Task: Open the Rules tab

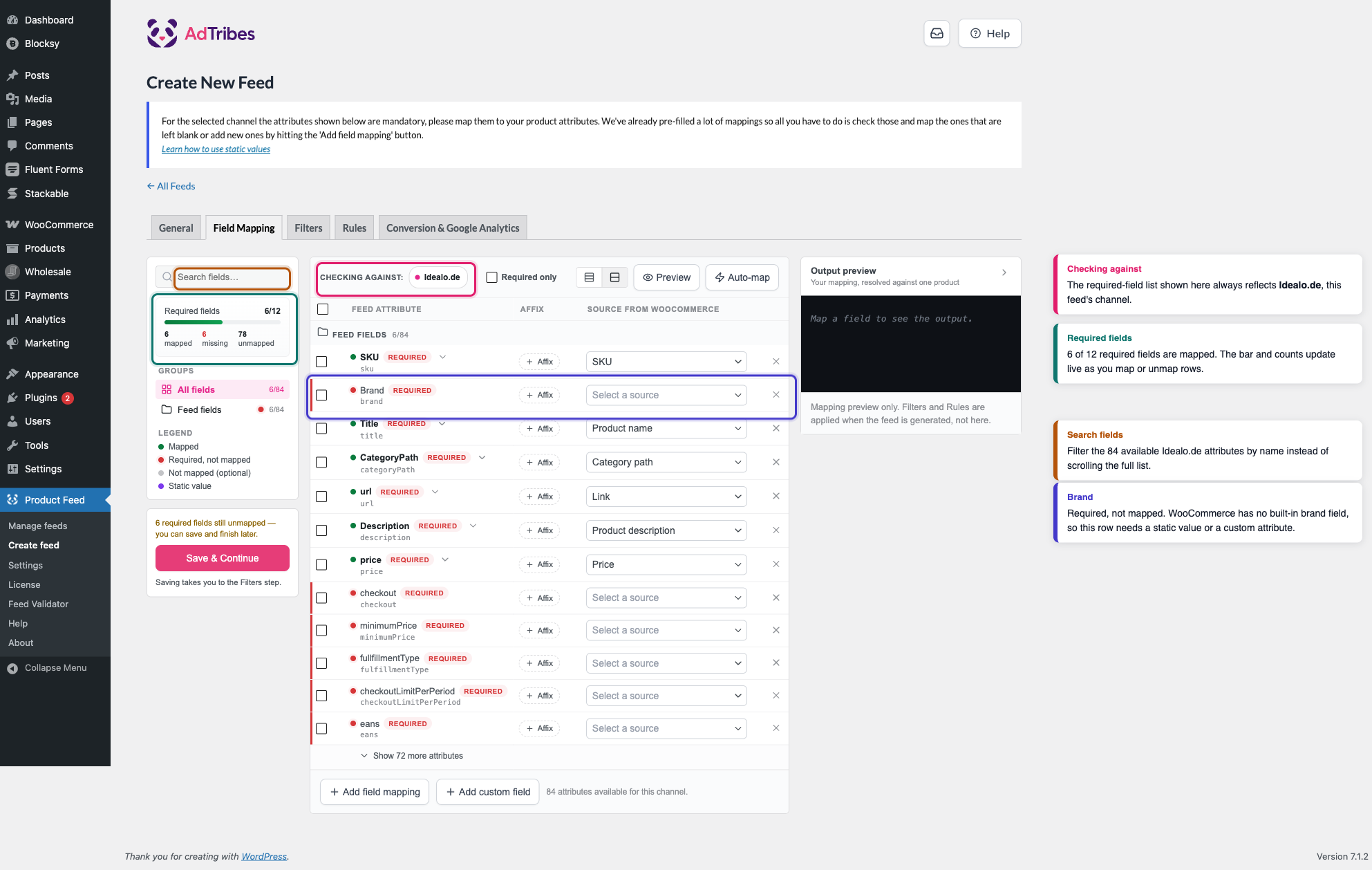Action: pyautogui.click(x=355, y=228)
